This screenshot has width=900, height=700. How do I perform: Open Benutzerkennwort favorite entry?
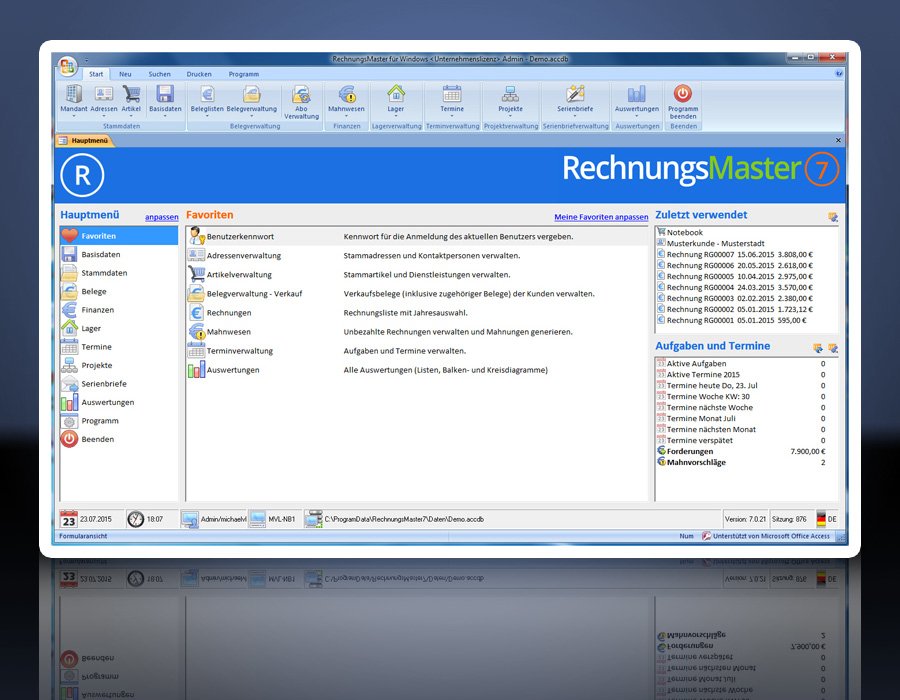[417, 236]
